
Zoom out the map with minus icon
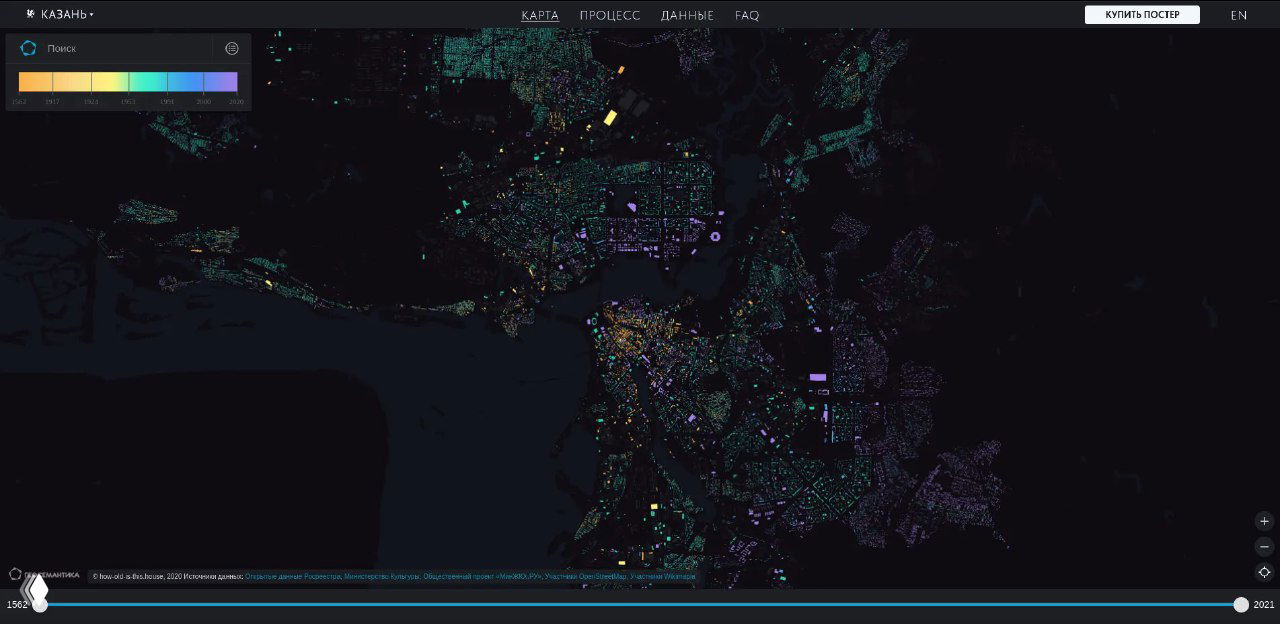coord(1264,547)
